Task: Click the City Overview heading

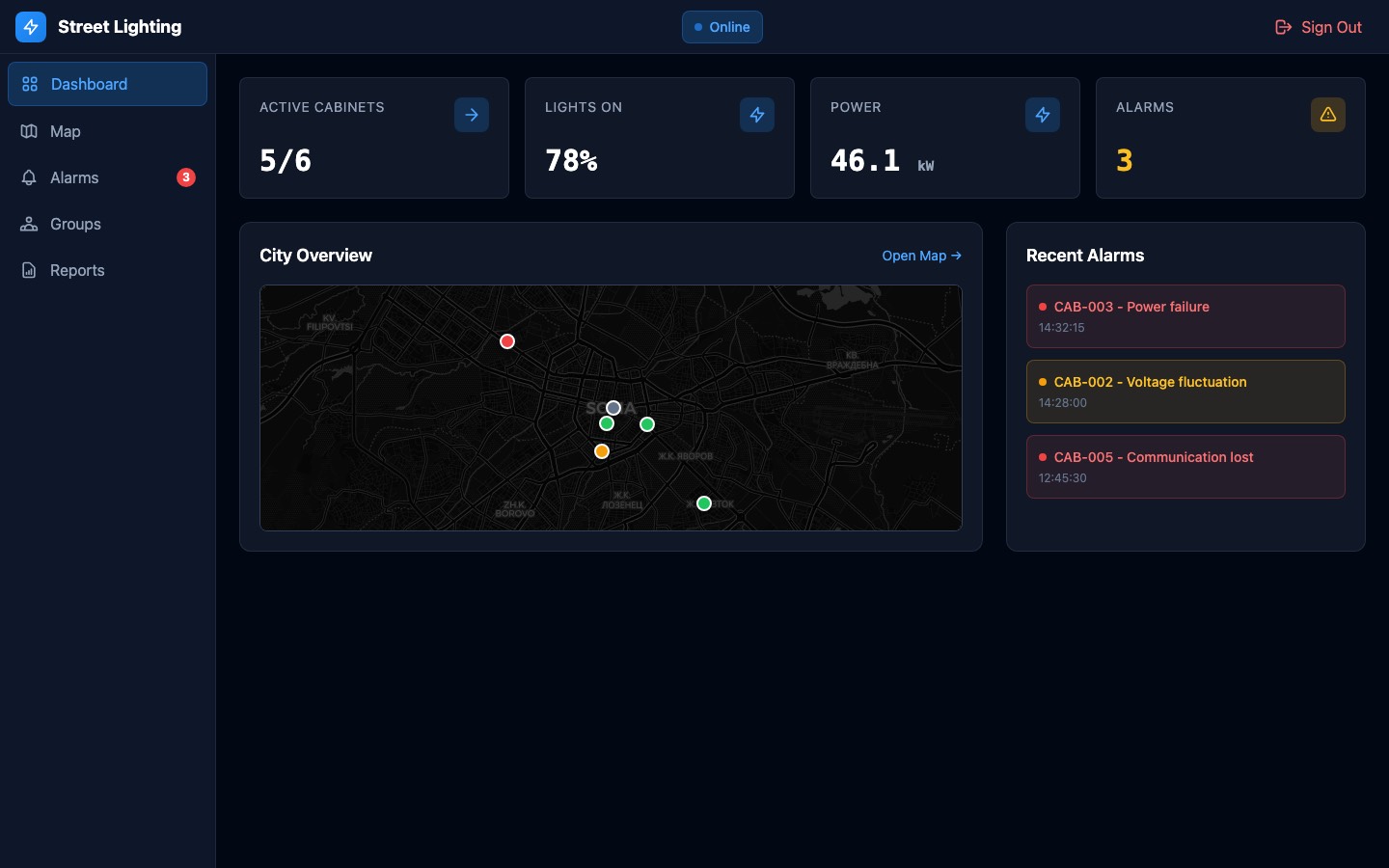Action: 315,256
